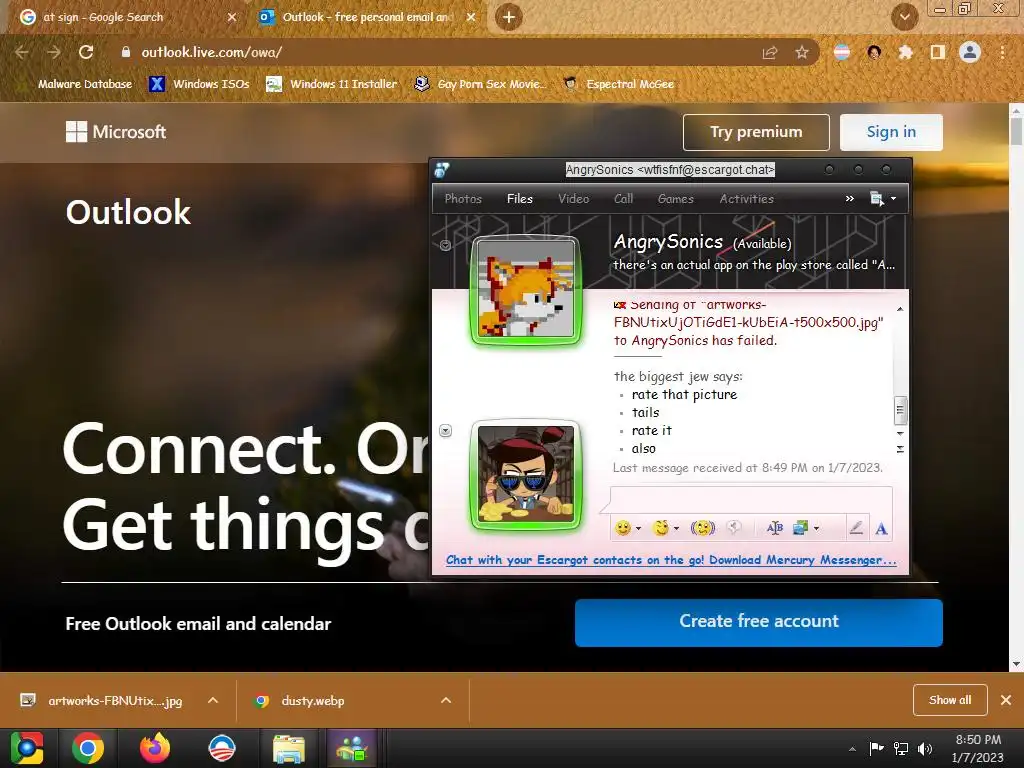Screen dimensions: 1024x768
Task: Click the Try premium button
Action: (756, 132)
